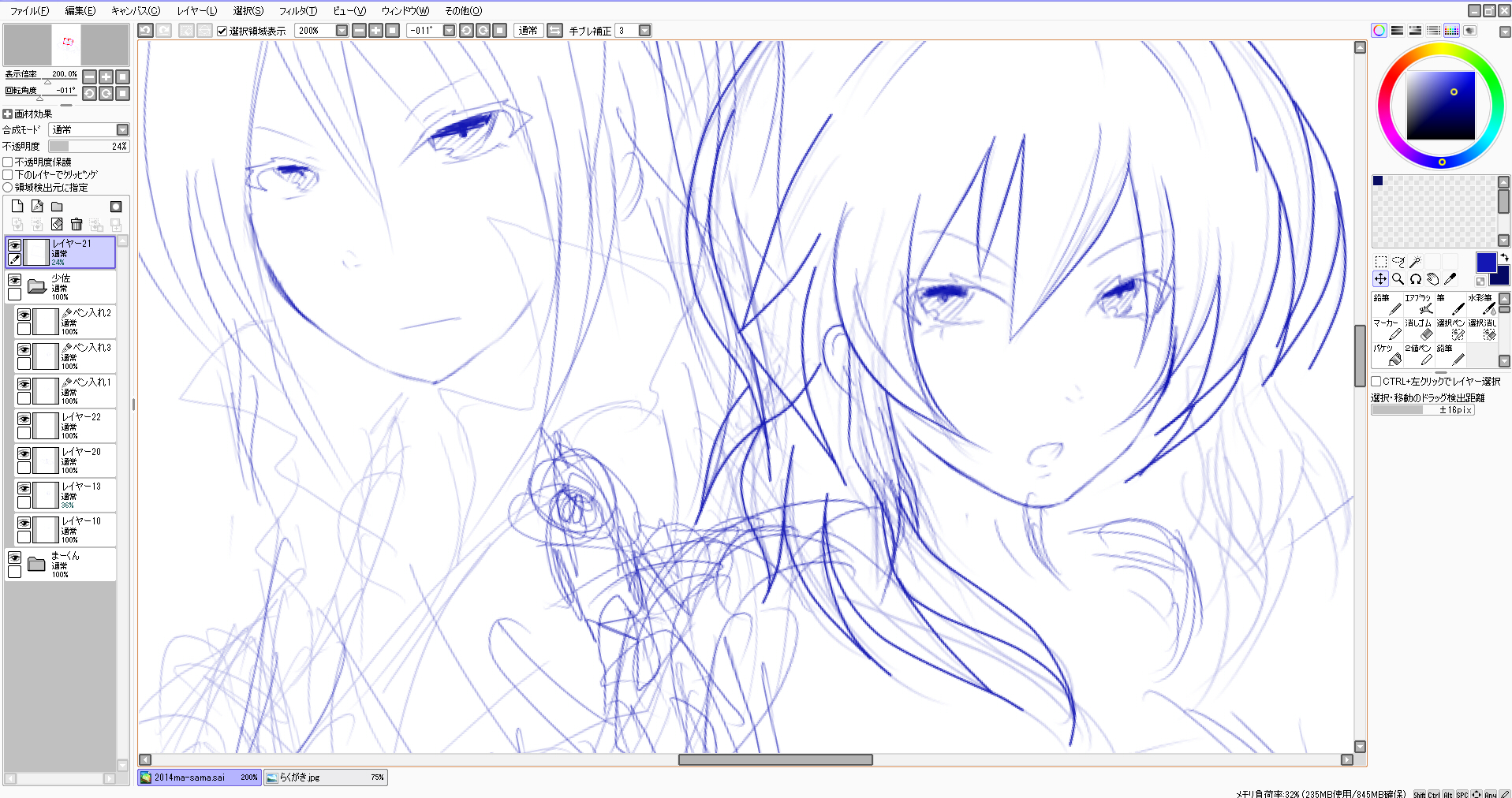1512x798 pixels.
Task: Open the ウィンドウ(W) menu
Action: (x=405, y=11)
